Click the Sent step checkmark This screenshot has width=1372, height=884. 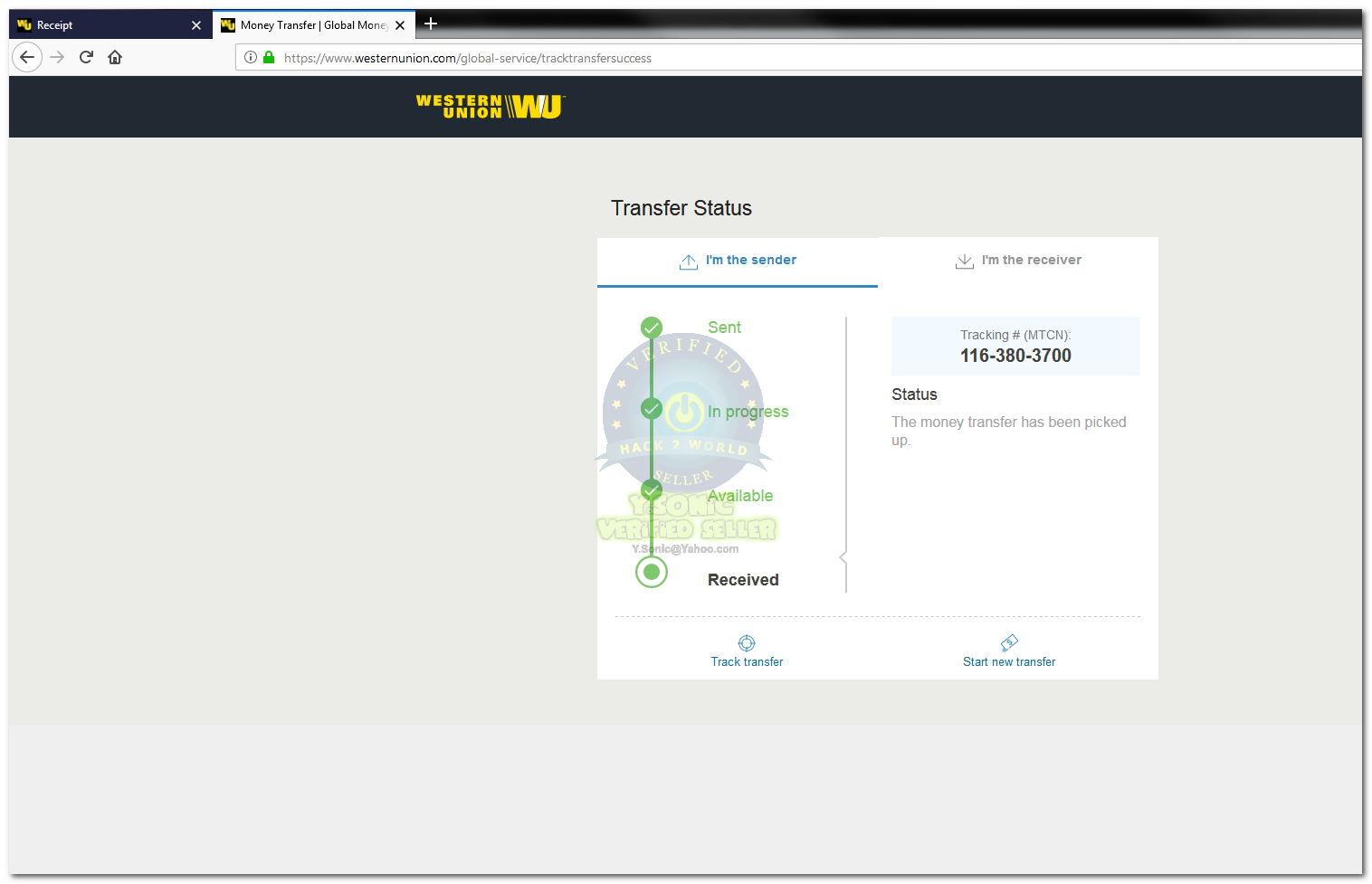[652, 328]
